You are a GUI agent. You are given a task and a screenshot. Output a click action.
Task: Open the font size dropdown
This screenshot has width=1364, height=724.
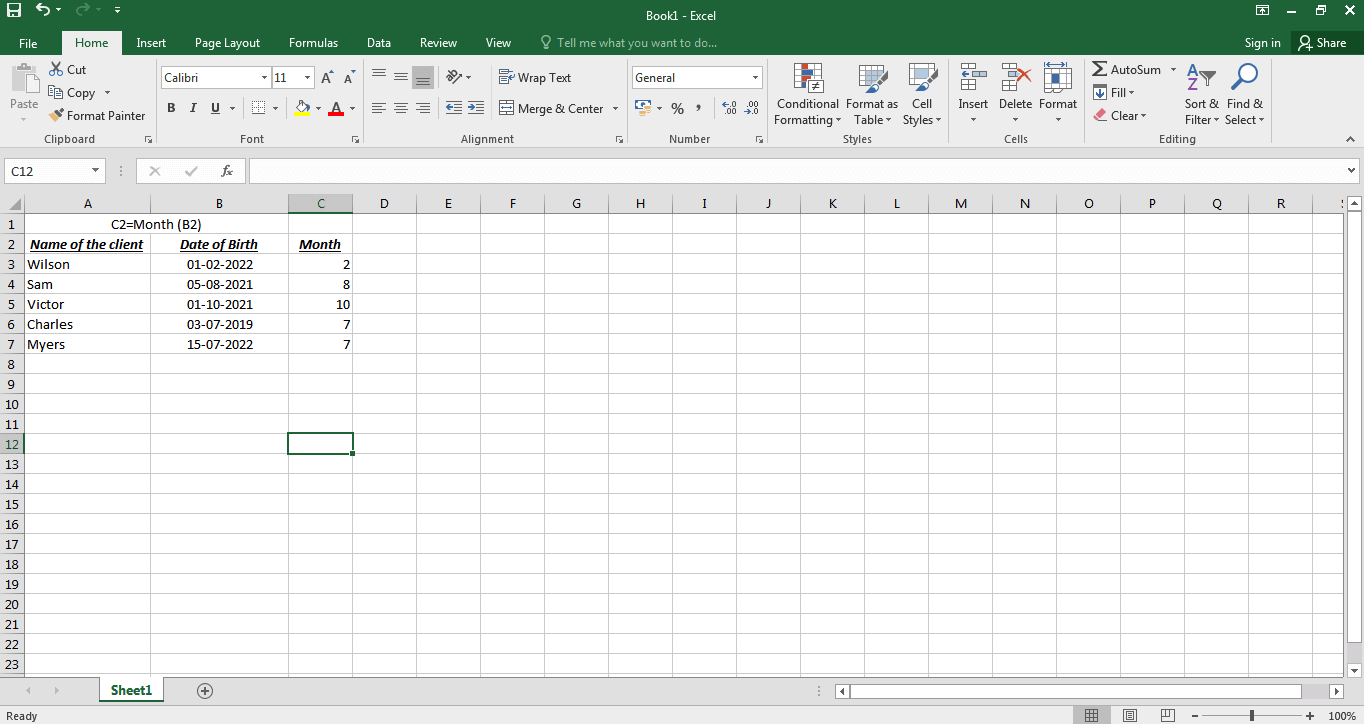(308, 77)
